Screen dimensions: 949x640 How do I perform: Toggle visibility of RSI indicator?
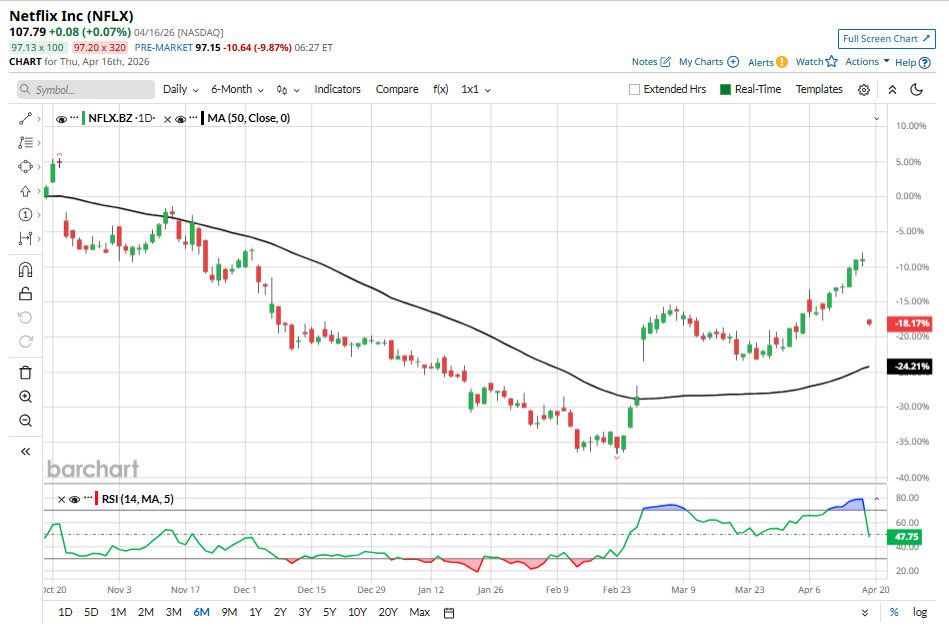pyautogui.click(x=74, y=500)
